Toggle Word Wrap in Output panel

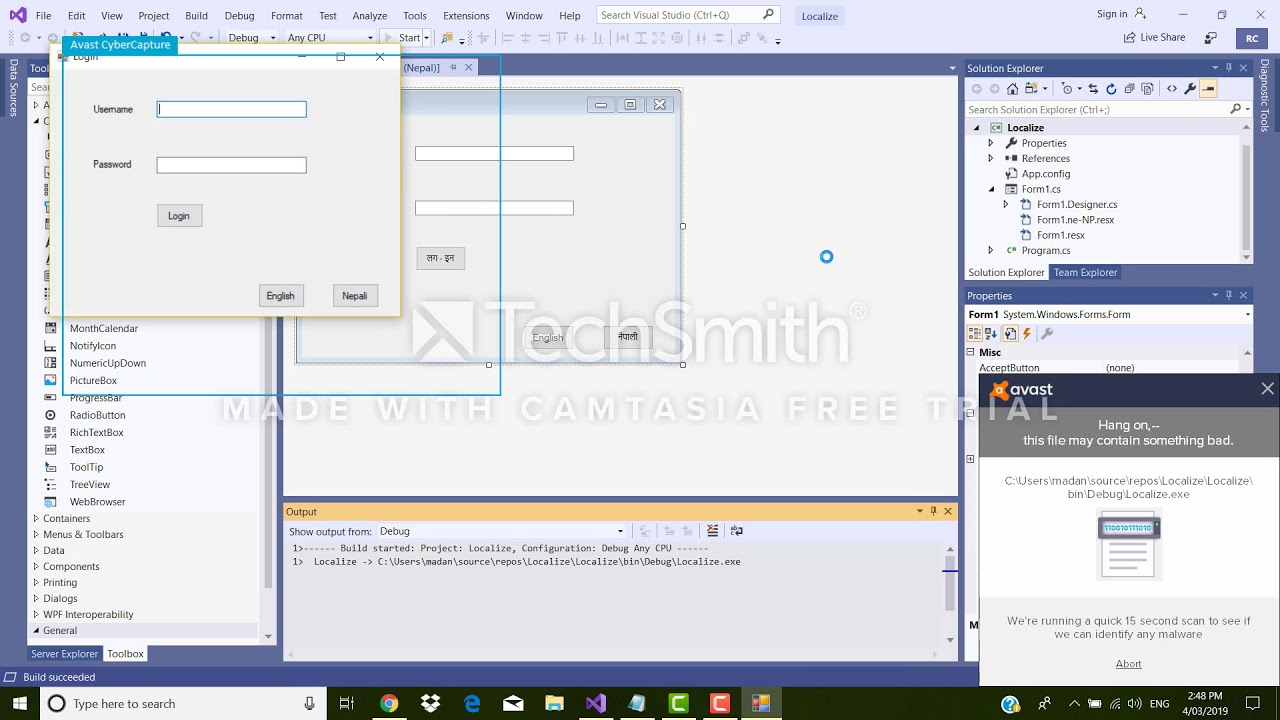tap(737, 531)
